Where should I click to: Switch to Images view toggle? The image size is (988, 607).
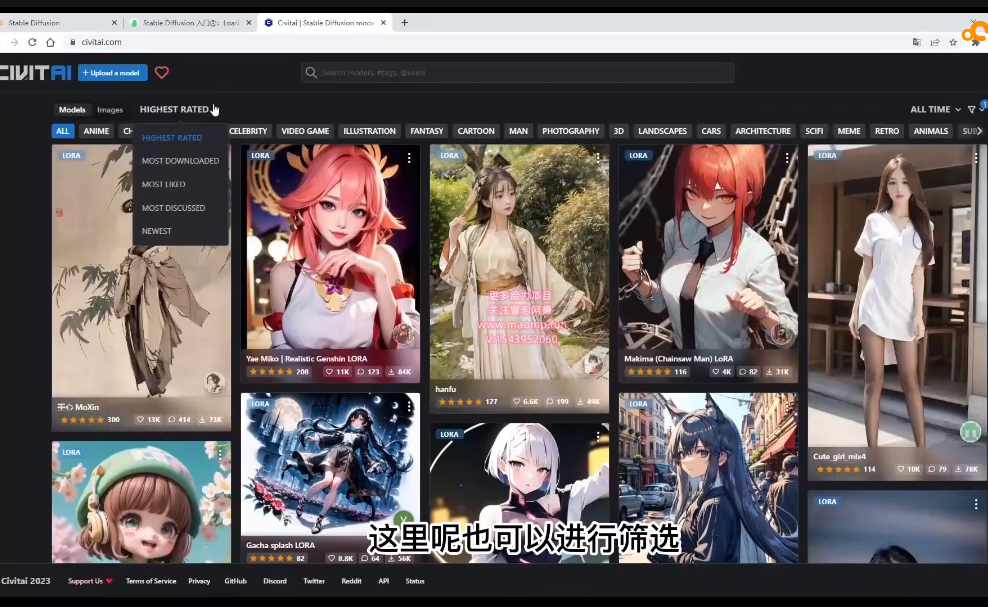110,110
